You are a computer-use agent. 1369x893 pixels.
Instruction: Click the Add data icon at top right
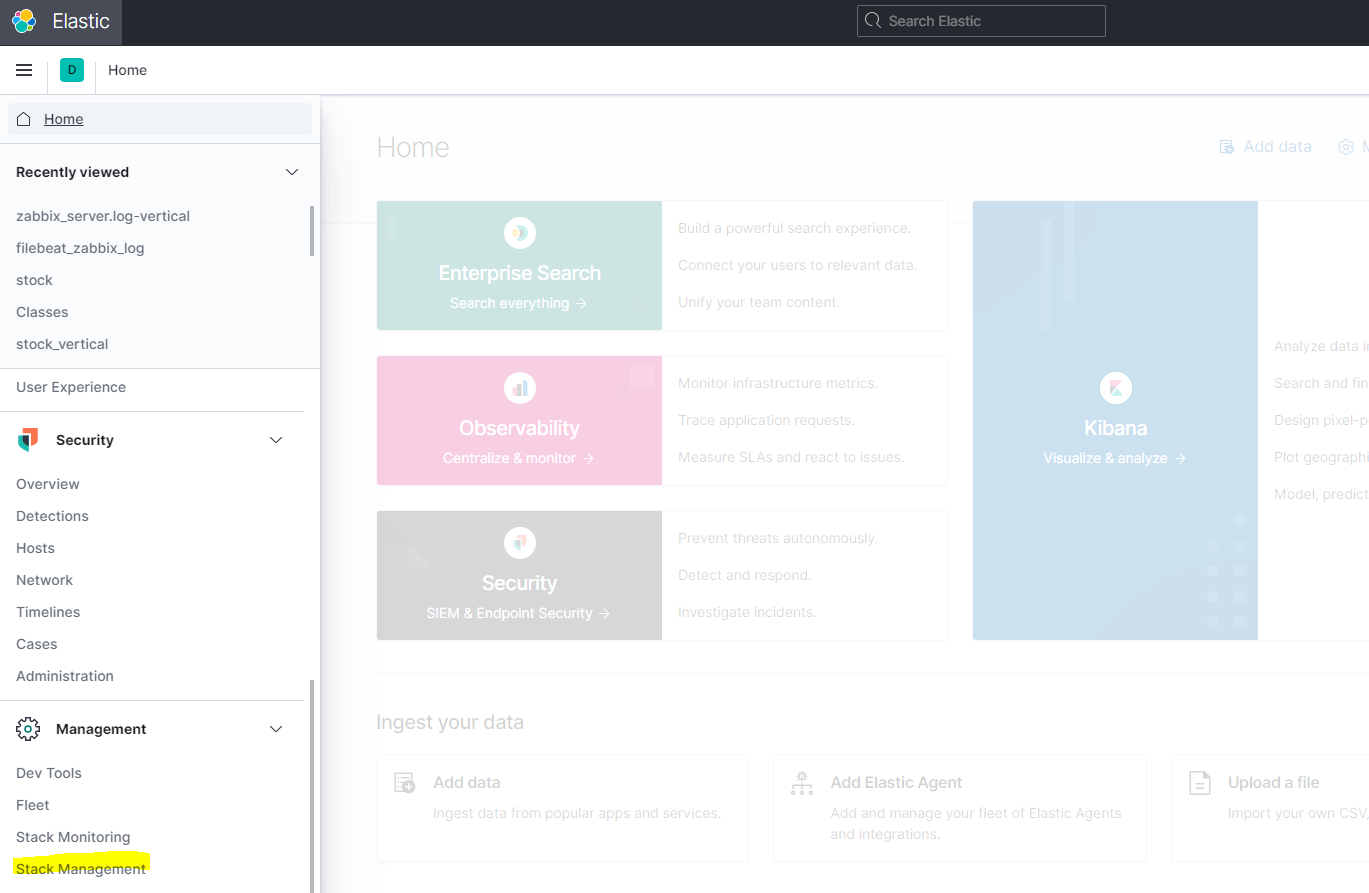(1226, 147)
